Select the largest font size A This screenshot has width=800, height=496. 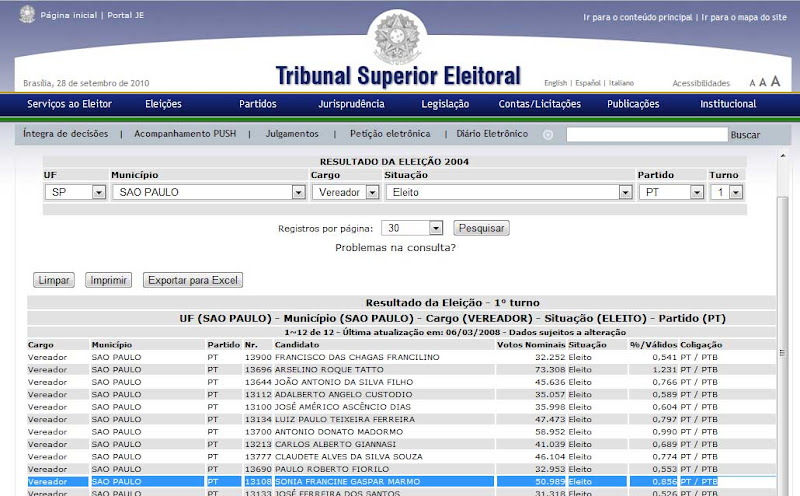coord(775,81)
